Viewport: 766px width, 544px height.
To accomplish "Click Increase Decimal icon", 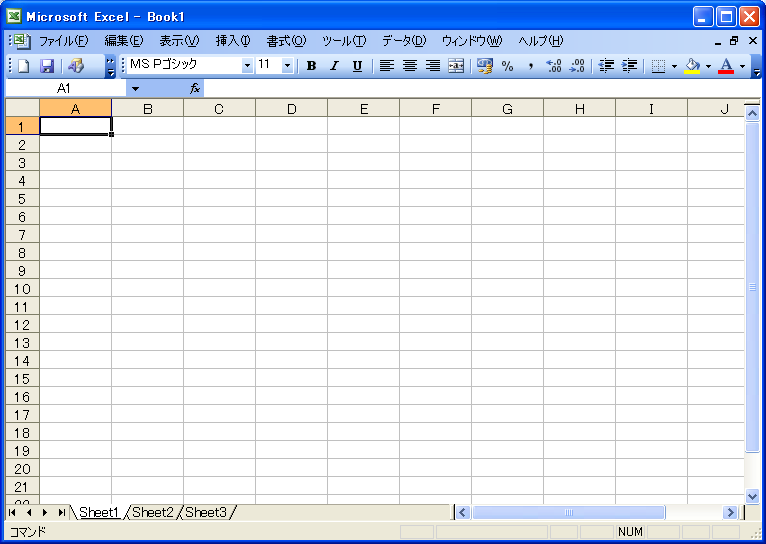I will point(554,66).
